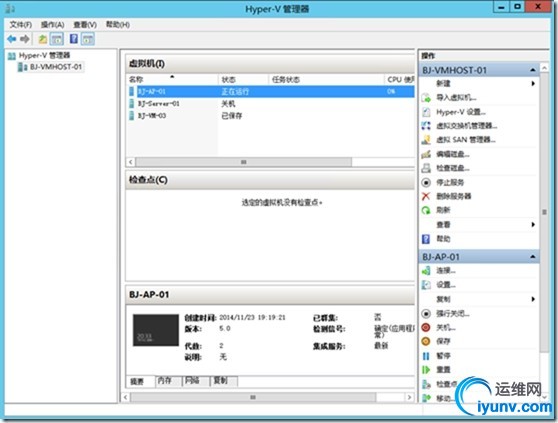Collapse the BJ-AP-01 actions section

point(533,257)
